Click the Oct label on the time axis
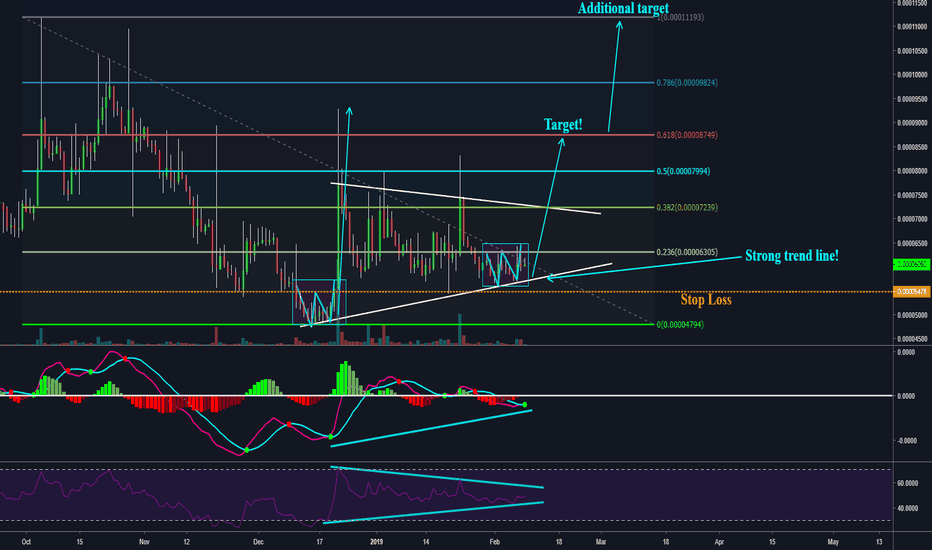Image resolution: width=932 pixels, height=550 pixels. (x=26, y=542)
